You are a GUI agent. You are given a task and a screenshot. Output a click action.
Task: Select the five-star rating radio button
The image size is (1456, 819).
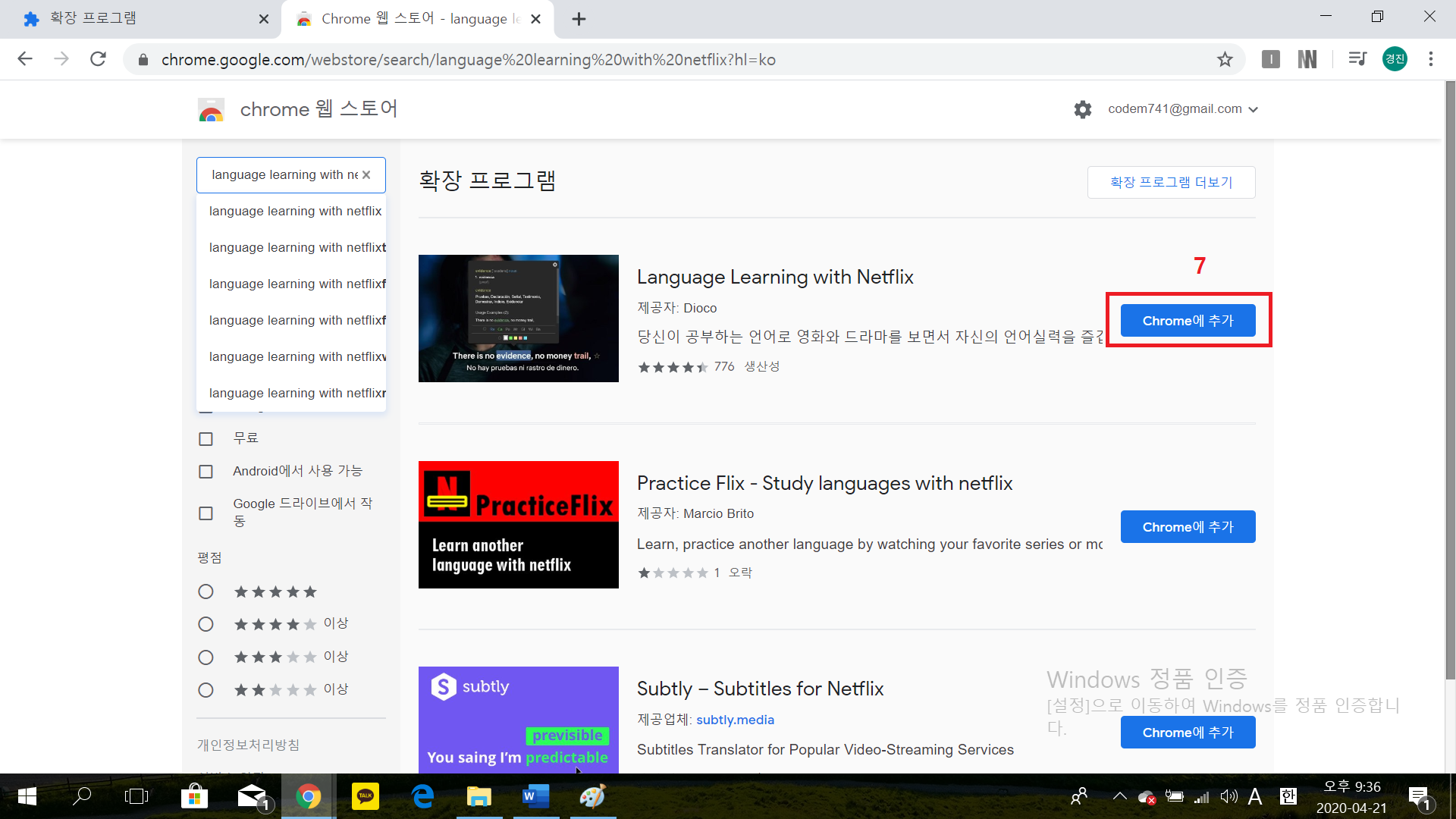coord(206,591)
